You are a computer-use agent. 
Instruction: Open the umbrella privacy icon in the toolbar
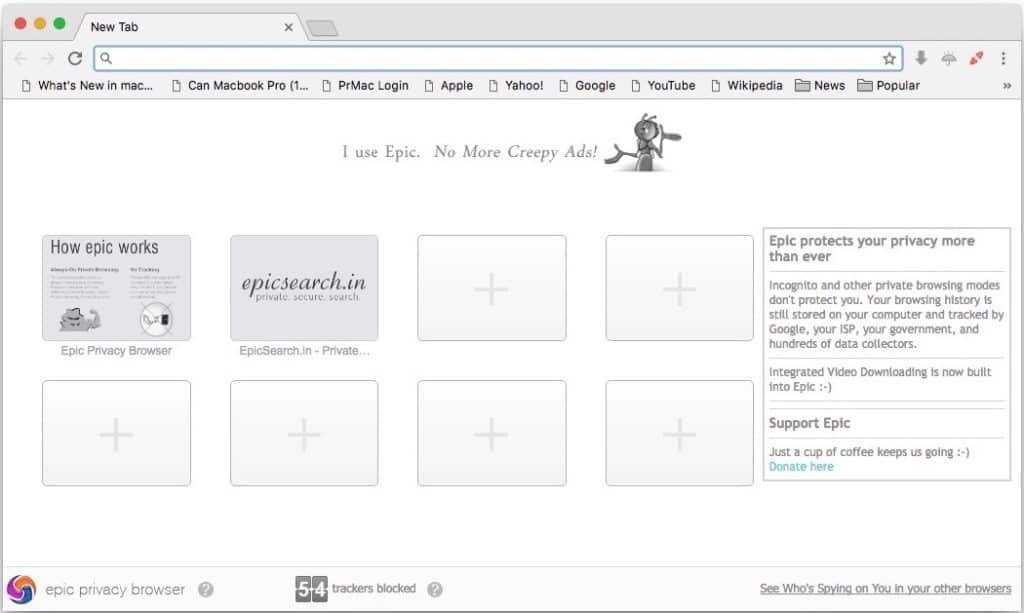click(949, 59)
